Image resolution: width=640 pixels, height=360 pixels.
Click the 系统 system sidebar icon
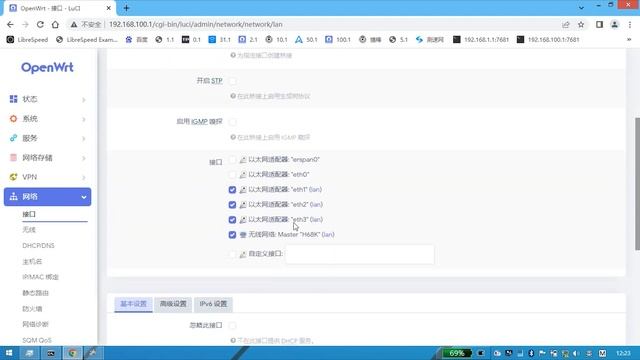pyautogui.click(x=13, y=118)
